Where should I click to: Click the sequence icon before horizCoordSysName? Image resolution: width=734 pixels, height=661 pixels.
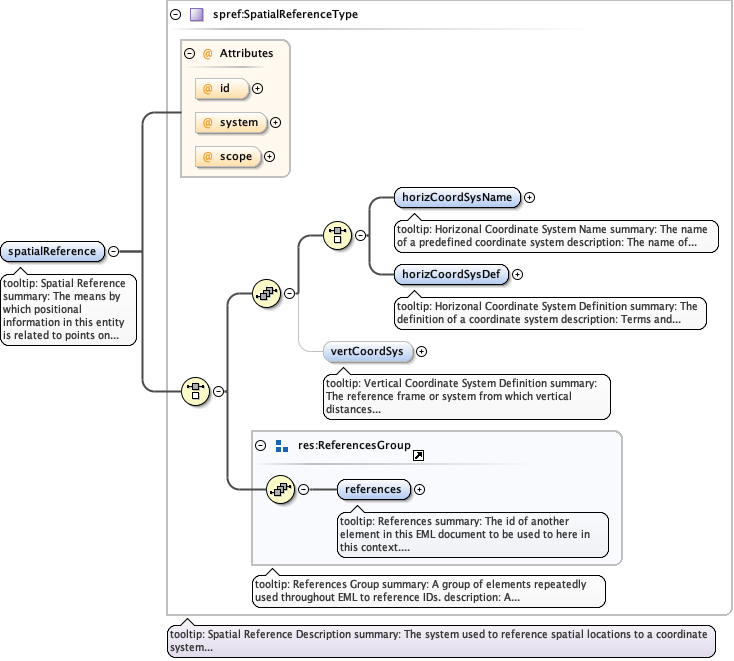click(x=337, y=236)
